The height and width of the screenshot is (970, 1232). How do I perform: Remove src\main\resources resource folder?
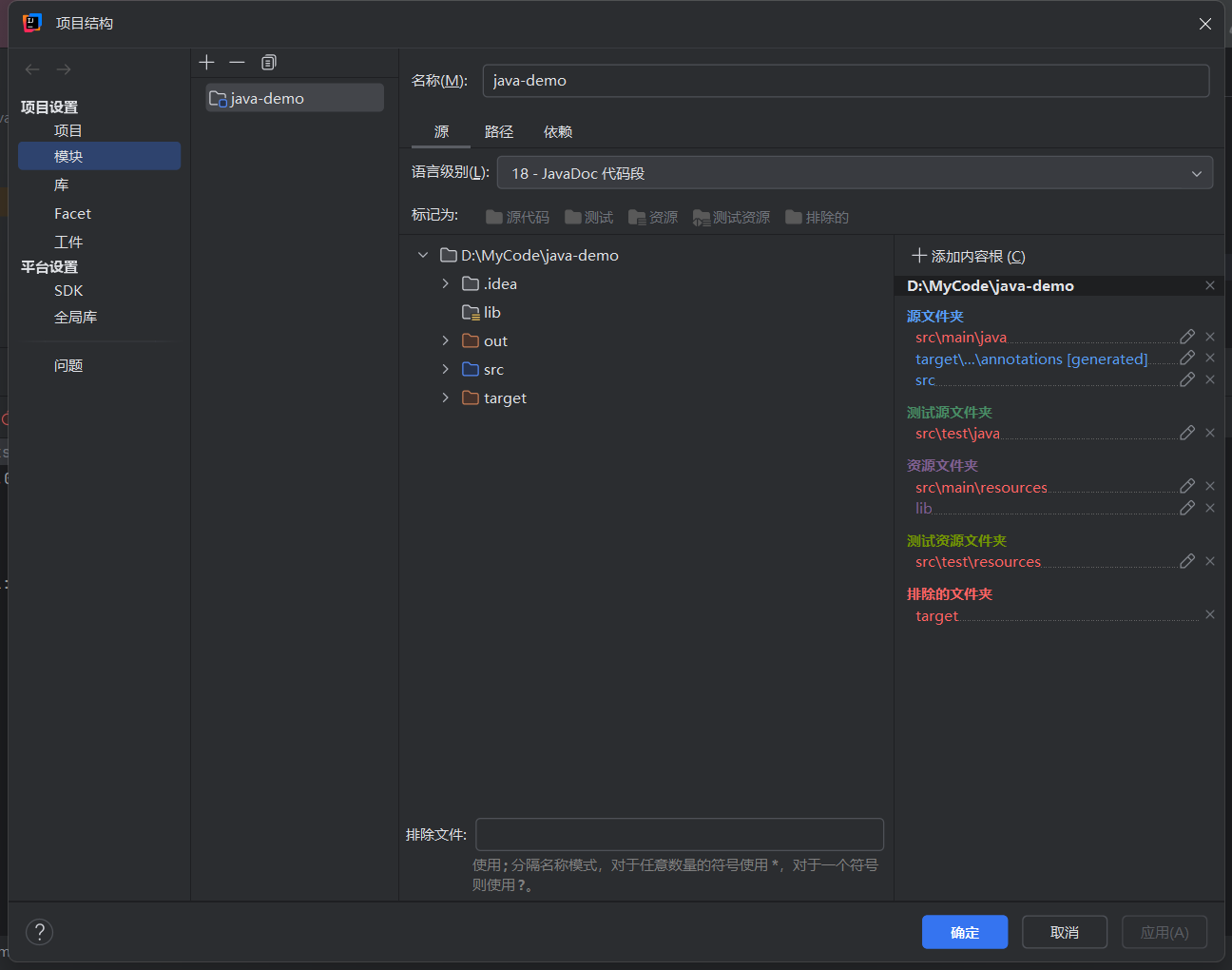(1210, 486)
